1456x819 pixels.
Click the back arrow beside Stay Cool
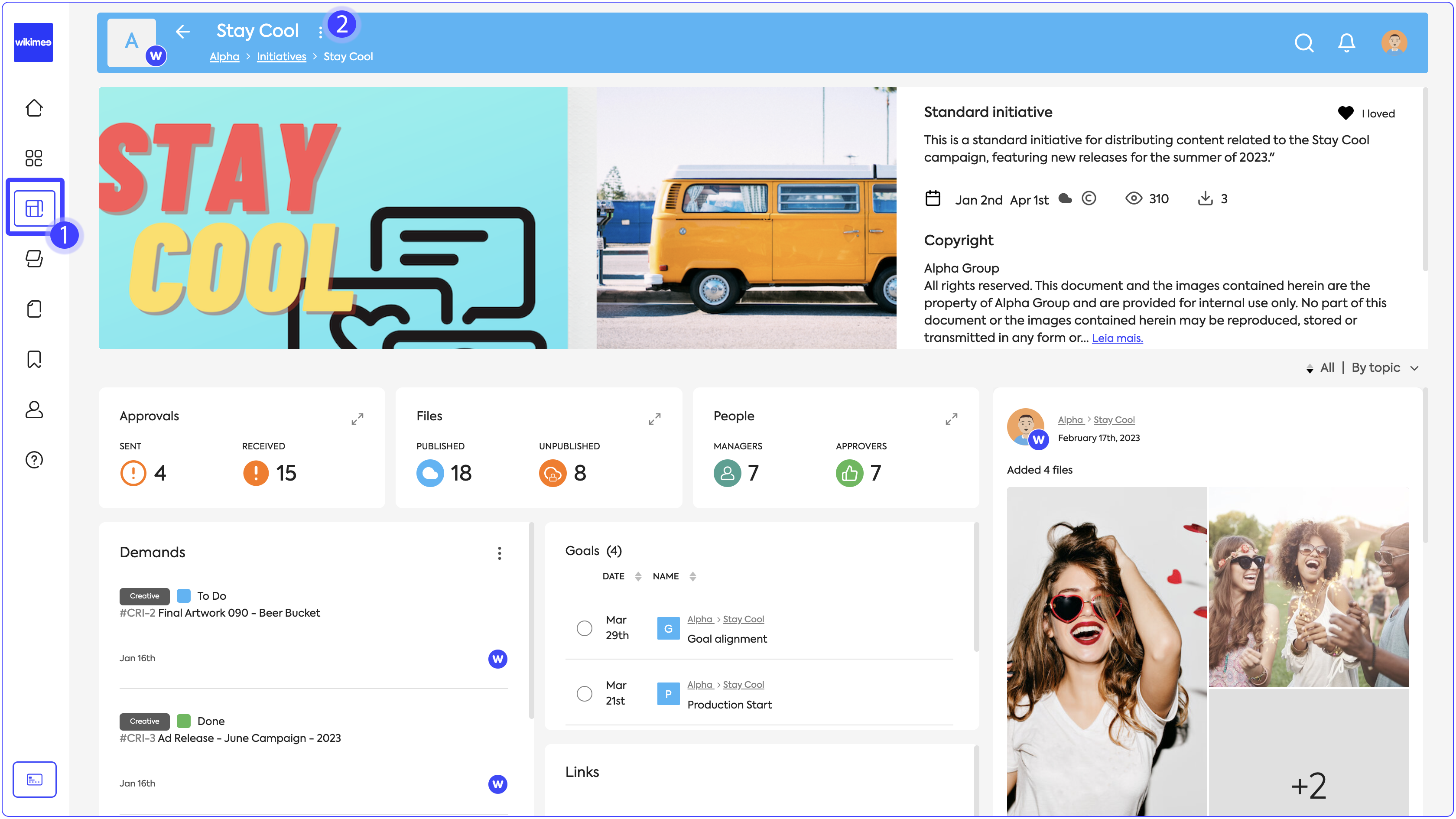tap(182, 32)
